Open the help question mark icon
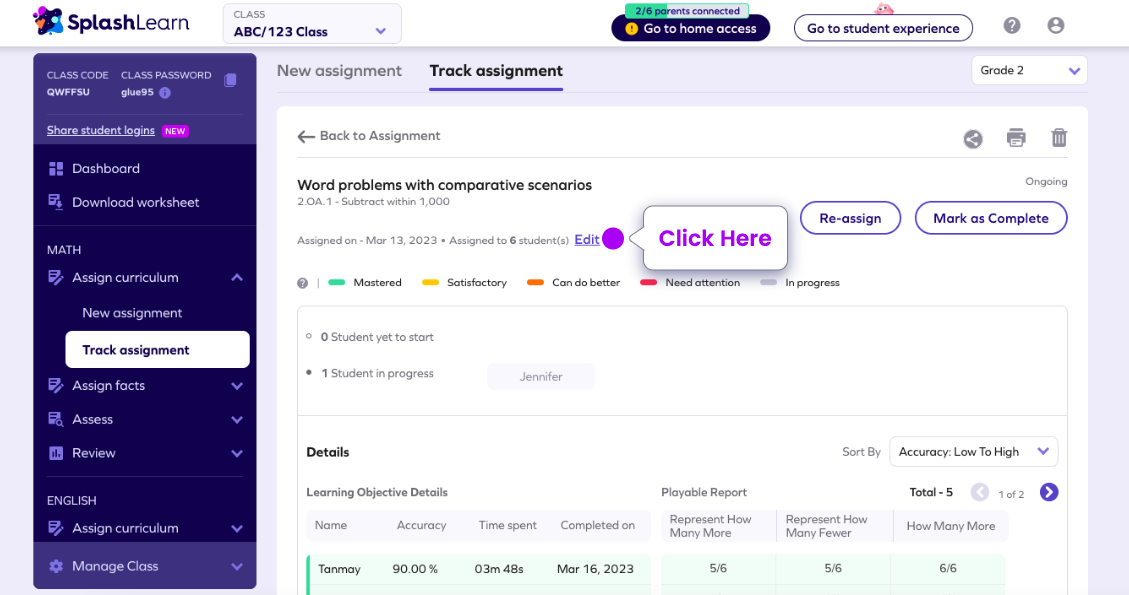 tap(1012, 26)
